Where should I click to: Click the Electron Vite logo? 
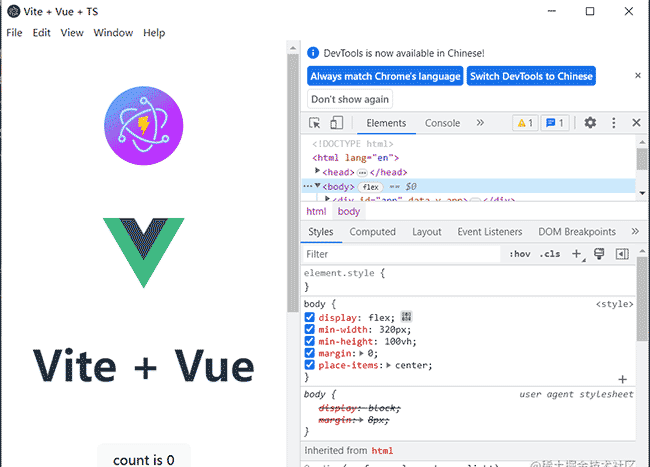[143, 126]
